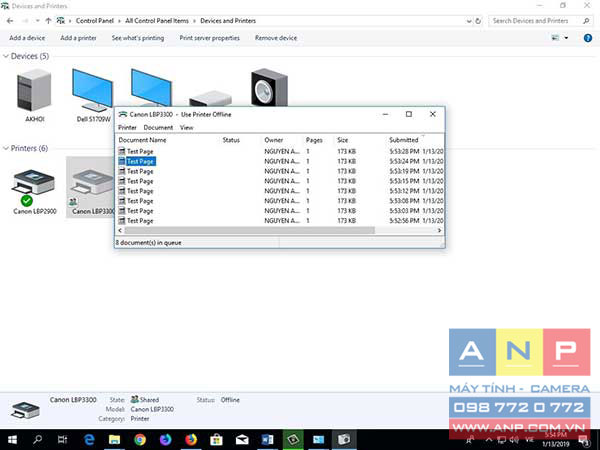This screenshot has height=450, width=600.
Task: Sort queue by Submitted column header
Action: coord(404,140)
